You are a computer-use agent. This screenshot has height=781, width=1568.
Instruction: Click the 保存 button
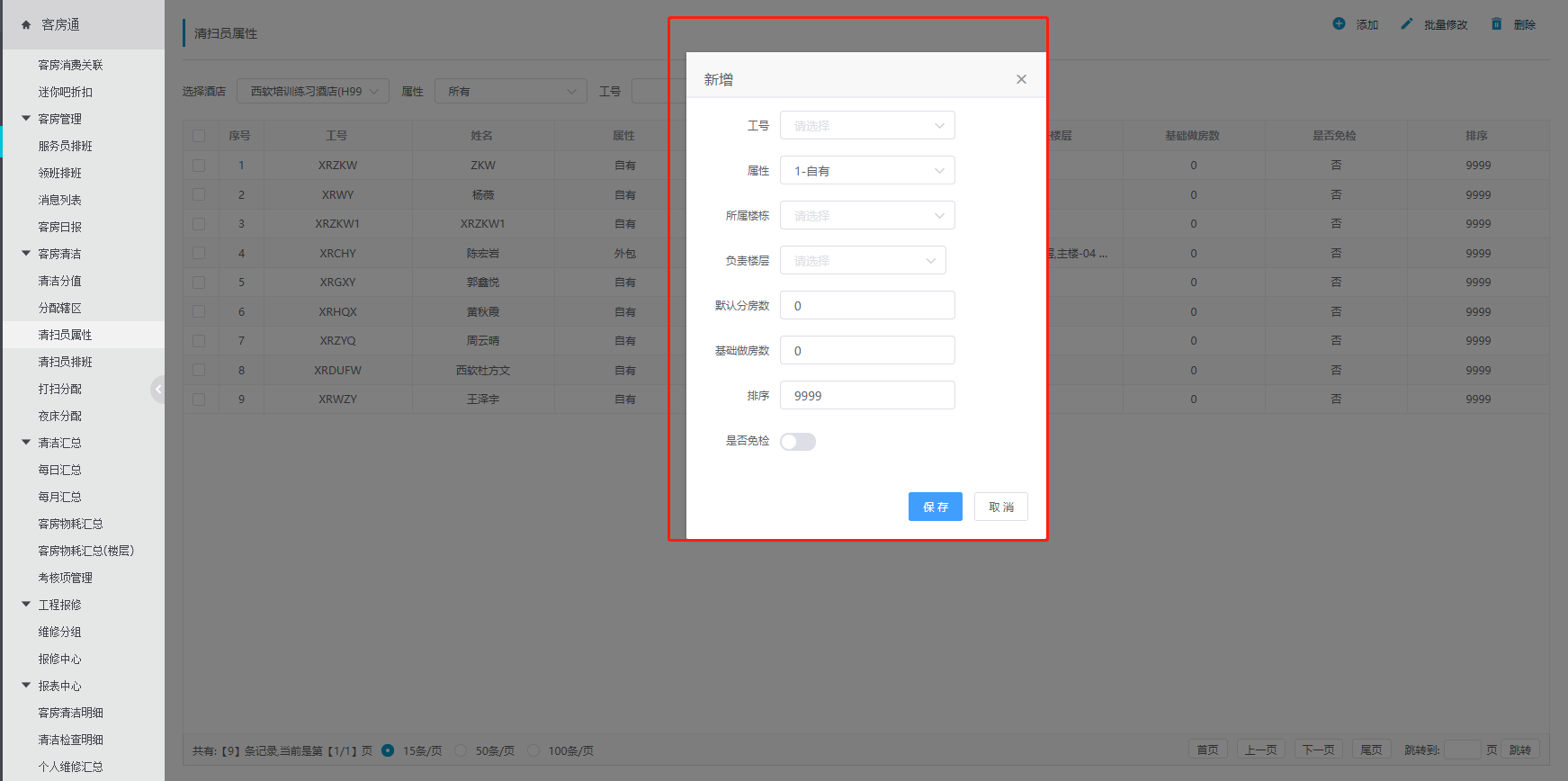pyautogui.click(x=936, y=507)
